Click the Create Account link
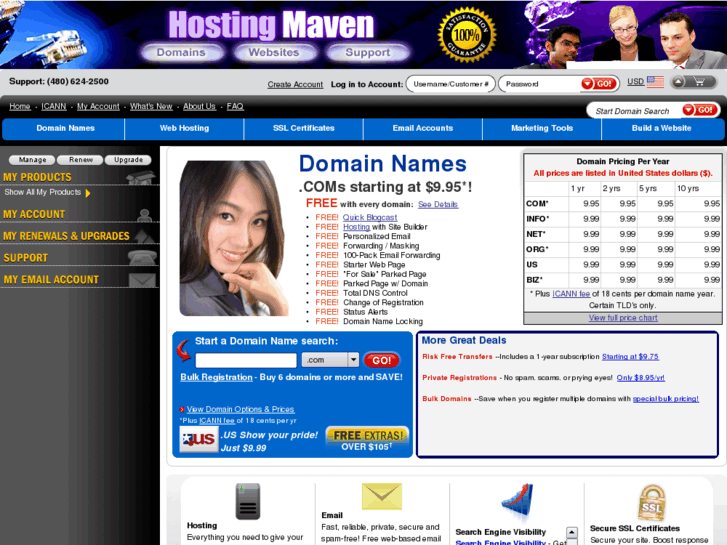Screen dimensions: 727x545 tap(295, 84)
